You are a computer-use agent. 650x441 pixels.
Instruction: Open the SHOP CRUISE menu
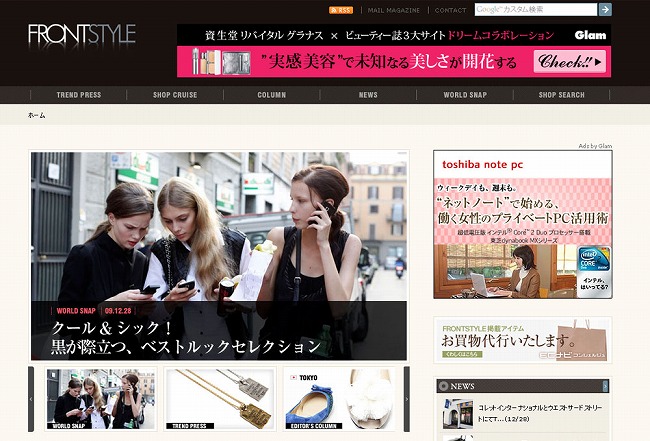(x=175, y=95)
